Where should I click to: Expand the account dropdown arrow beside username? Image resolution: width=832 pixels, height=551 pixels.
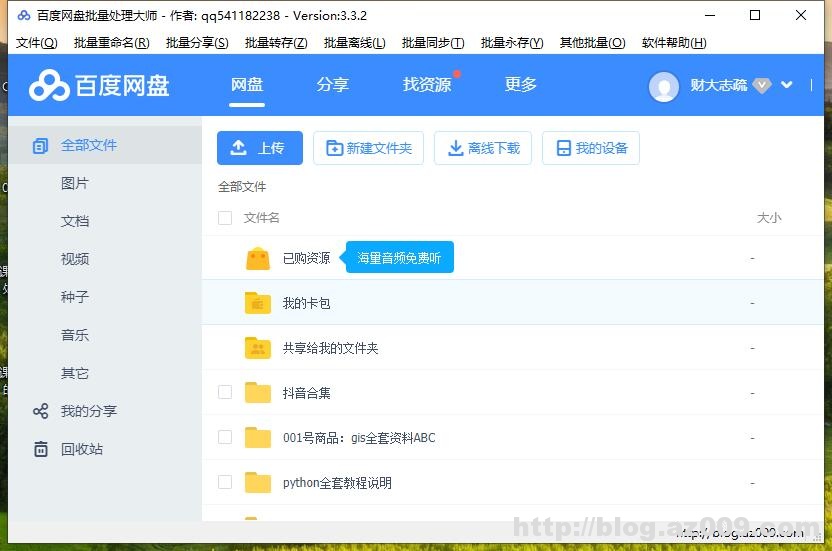click(787, 85)
